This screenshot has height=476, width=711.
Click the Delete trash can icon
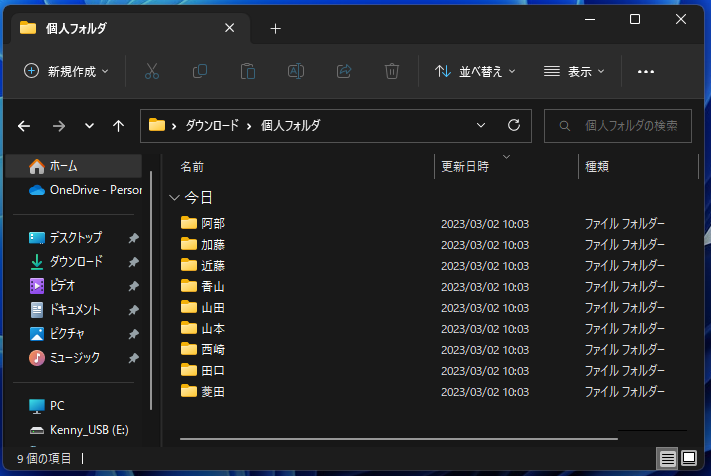392,71
